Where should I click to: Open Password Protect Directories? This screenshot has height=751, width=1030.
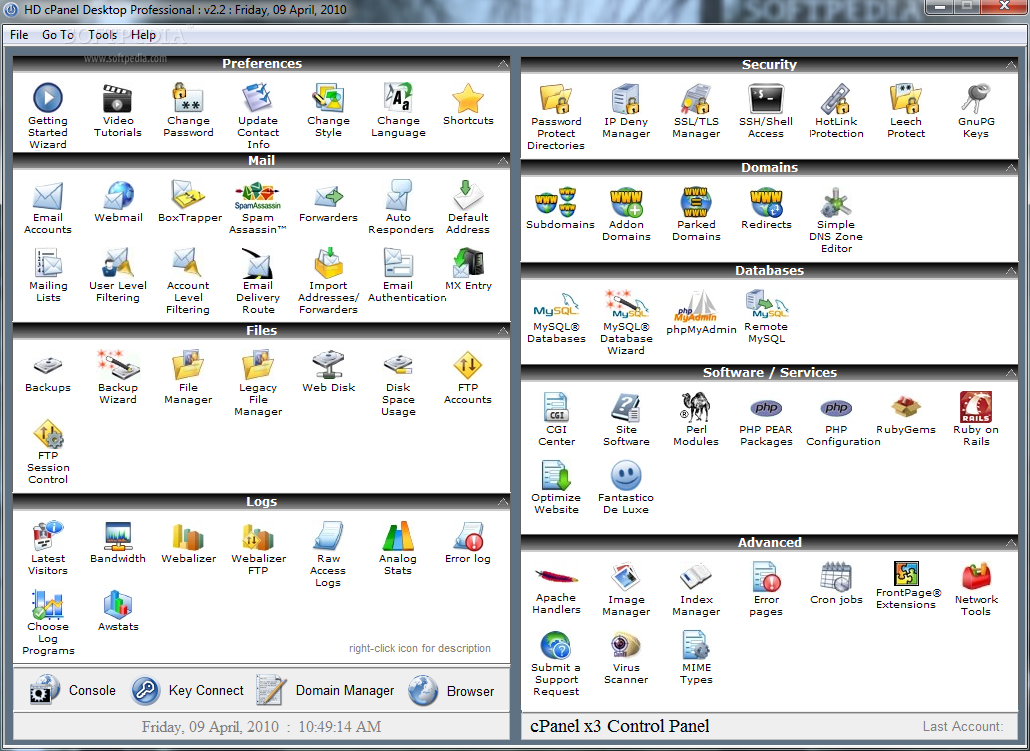(556, 99)
